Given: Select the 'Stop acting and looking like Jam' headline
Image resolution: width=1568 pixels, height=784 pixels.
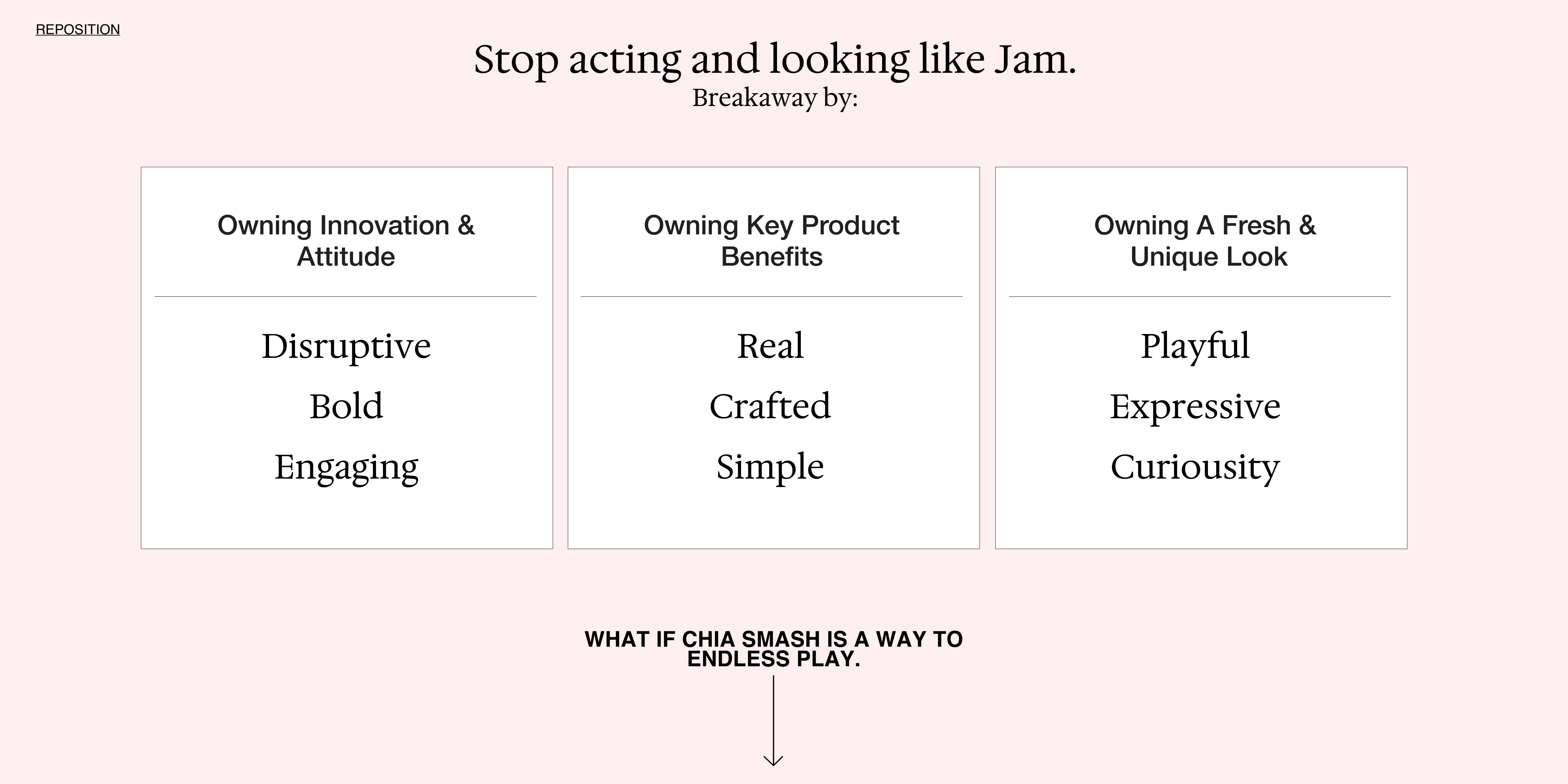Looking at the screenshot, I should click(x=775, y=60).
